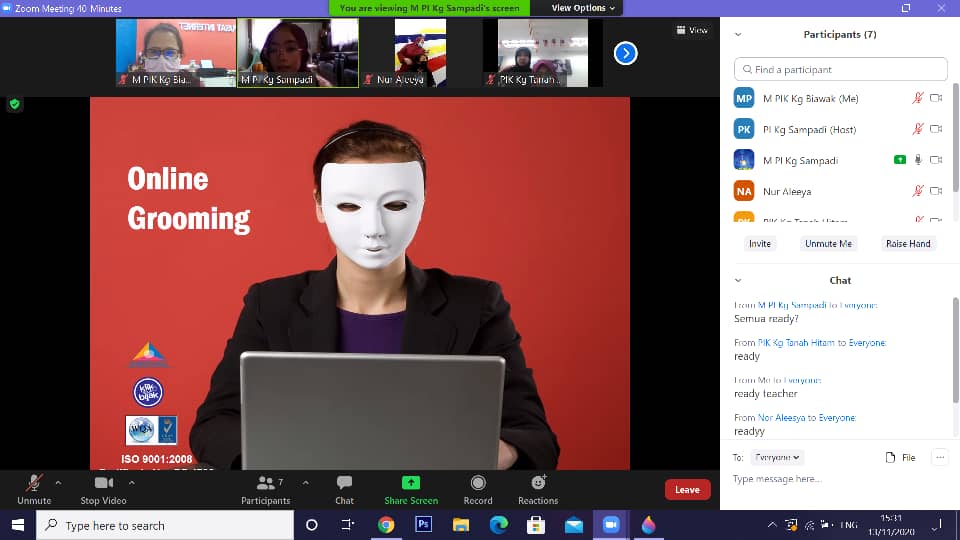Open Photoshop from the Windows taskbar
Image resolution: width=960 pixels, height=540 pixels.
tap(423, 525)
